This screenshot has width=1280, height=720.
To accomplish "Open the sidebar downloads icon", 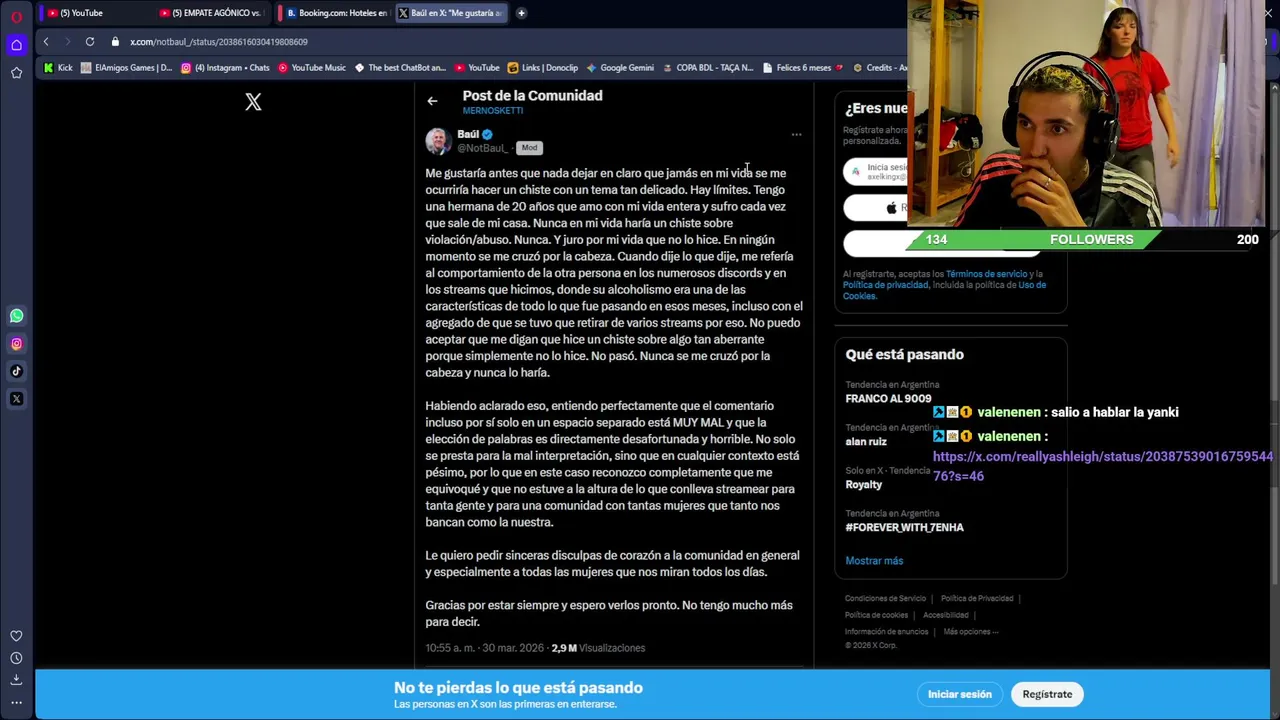I will click(x=16, y=680).
